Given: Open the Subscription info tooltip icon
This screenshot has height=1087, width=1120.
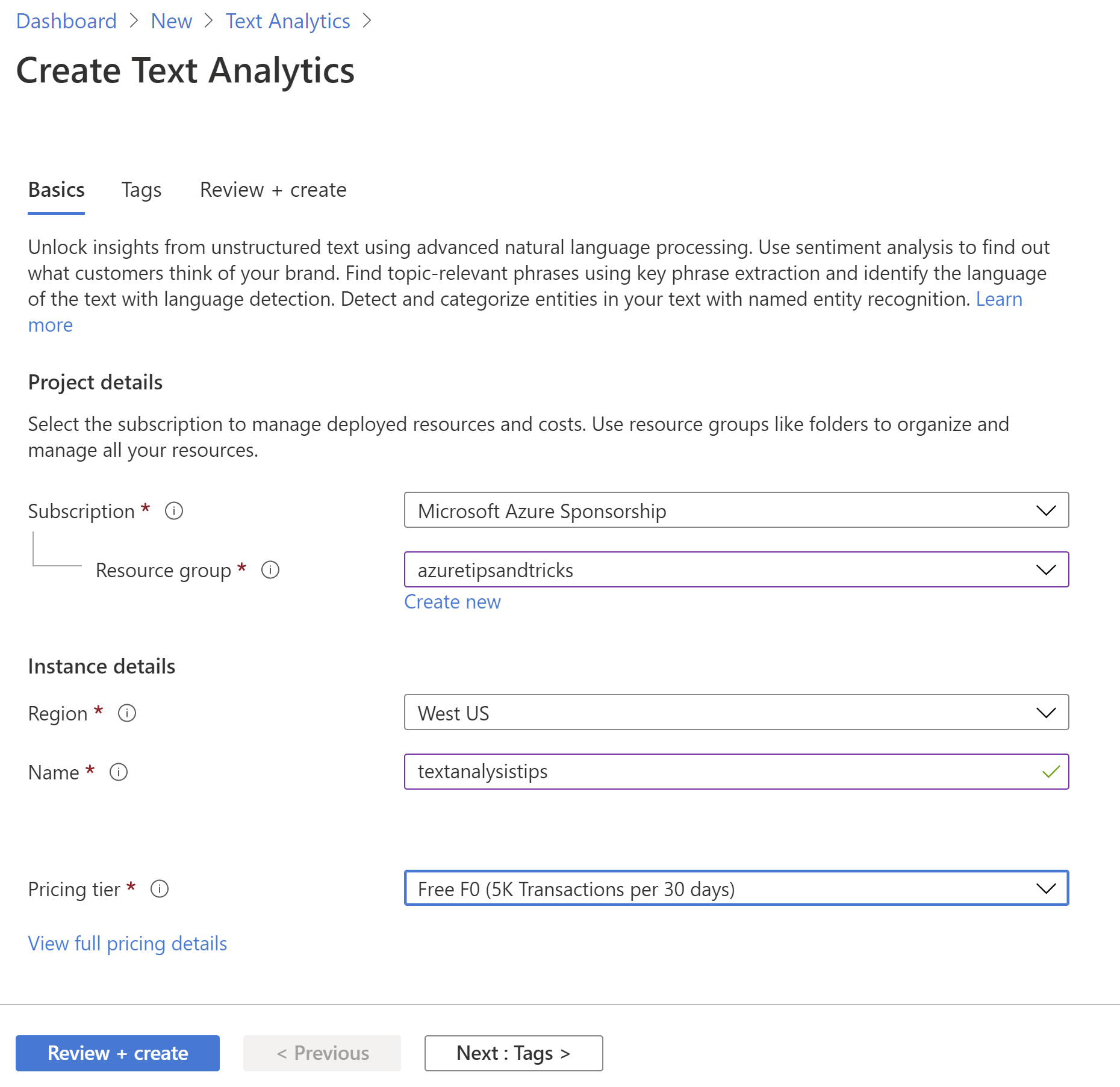Looking at the screenshot, I should [174, 511].
